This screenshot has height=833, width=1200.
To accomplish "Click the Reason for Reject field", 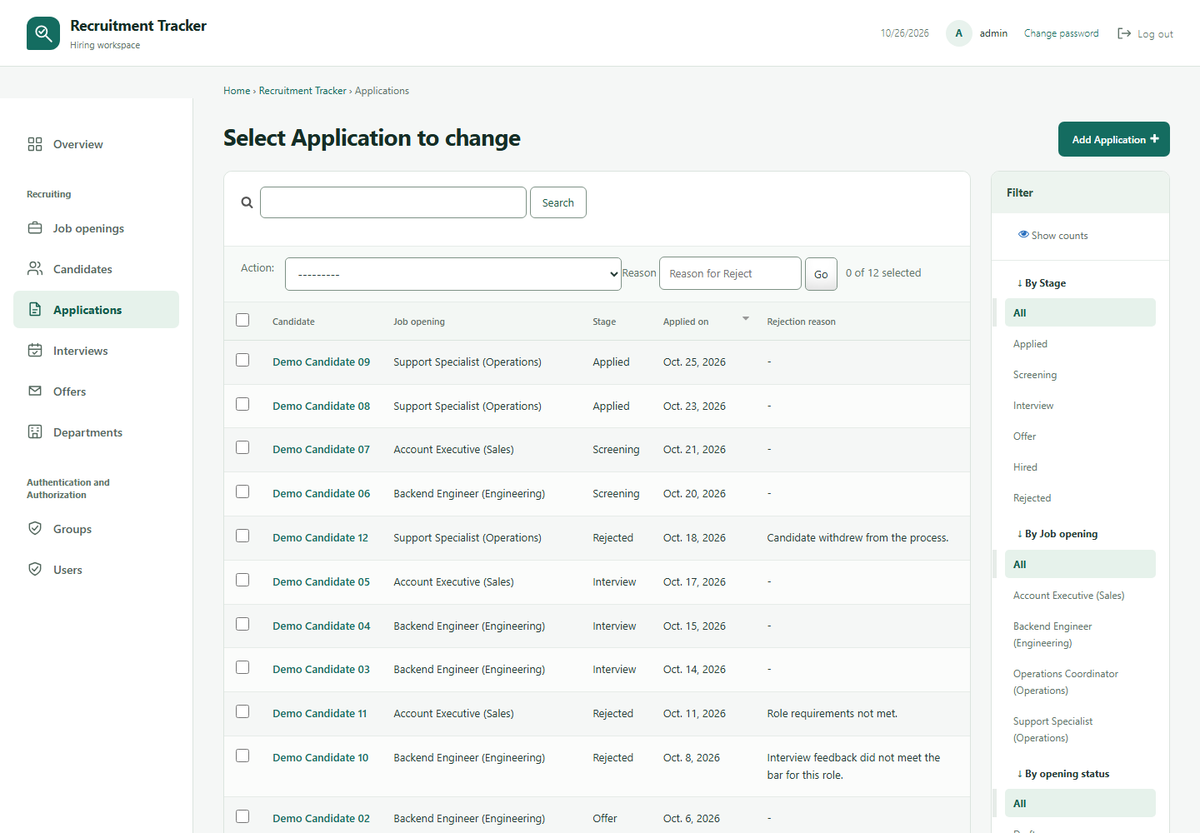I will pos(730,274).
